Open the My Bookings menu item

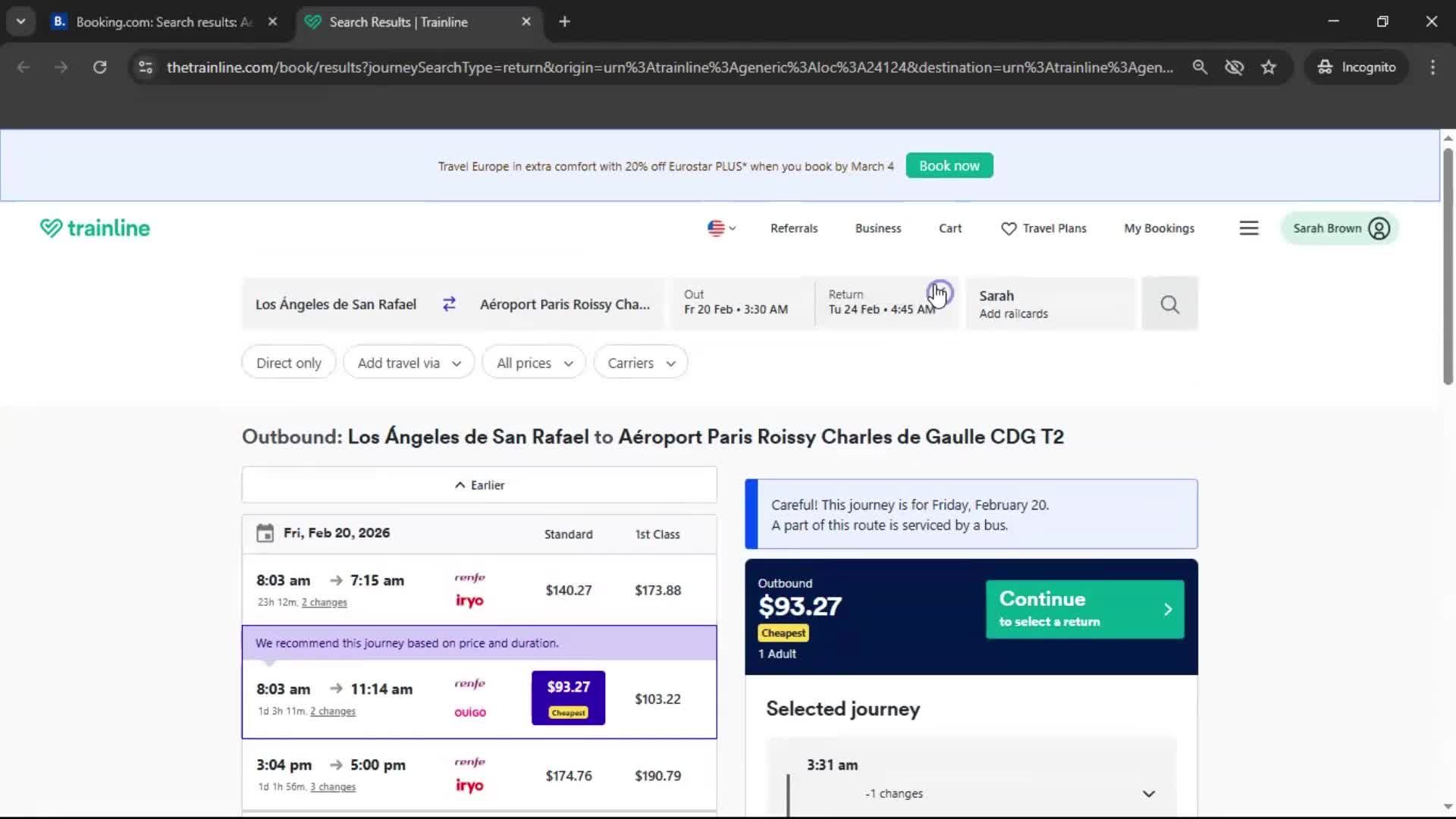pos(1159,228)
